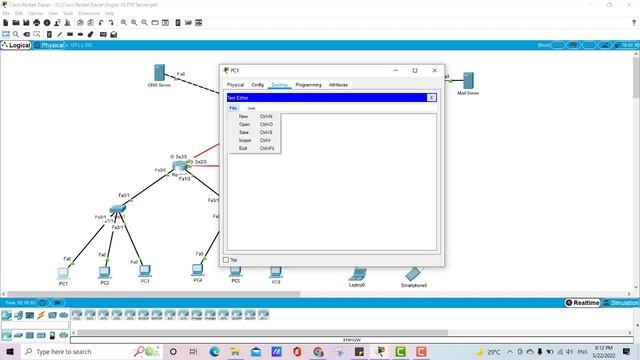Click the Redo arrow in the toolbar
Image resolution: width=640 pixels, height=360 pixels.
(x=111, y=23)
